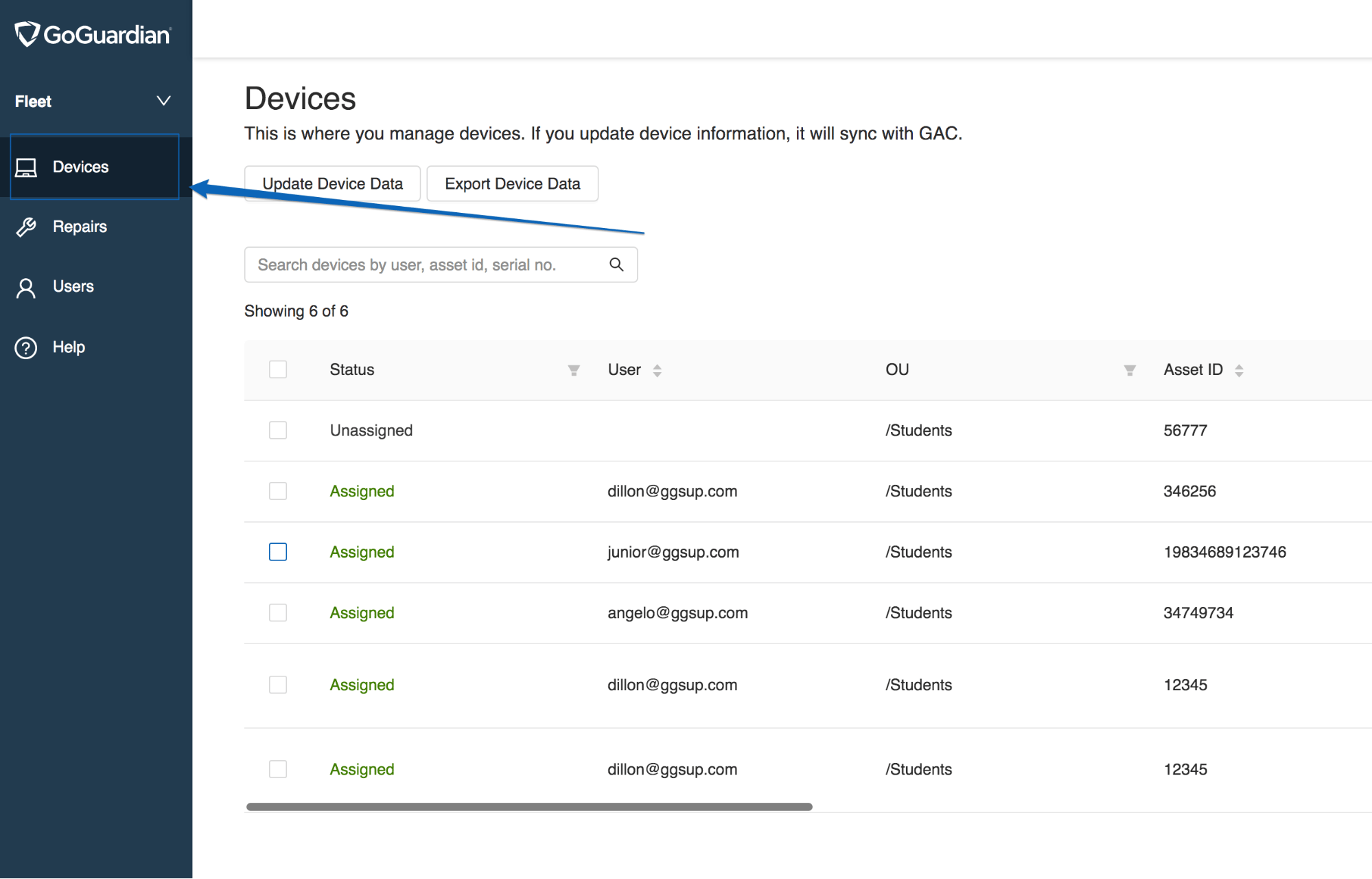This screenshot has width=1372, height=879.
Task: Toggle the select-all checkbox in header
Action: pyautogui.click(x=278, y=369)
